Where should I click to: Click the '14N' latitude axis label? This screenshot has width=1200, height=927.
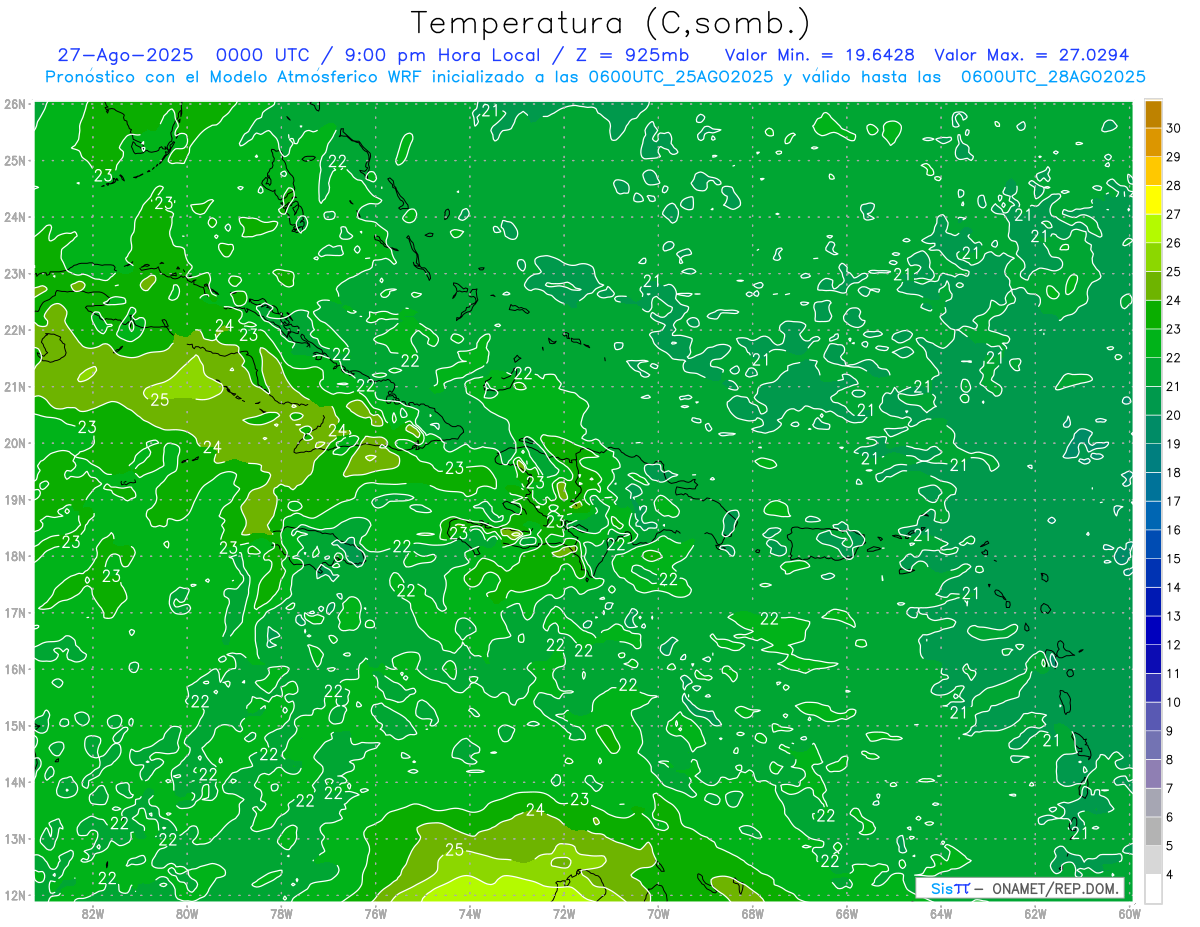15,782
